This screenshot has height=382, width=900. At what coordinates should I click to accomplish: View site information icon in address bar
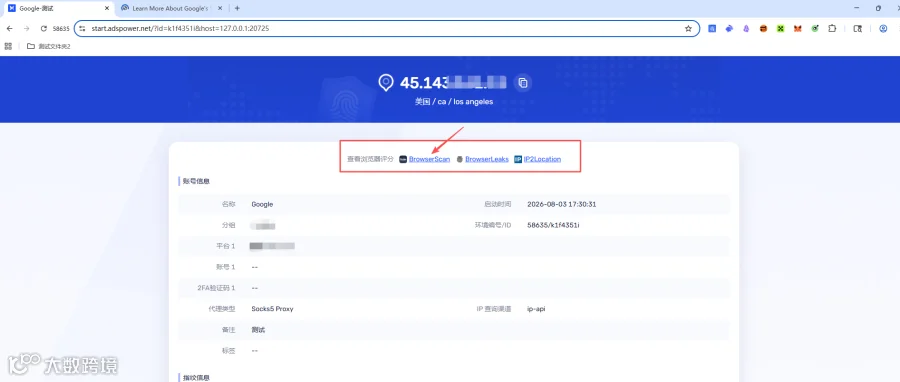tap(82, 29)
